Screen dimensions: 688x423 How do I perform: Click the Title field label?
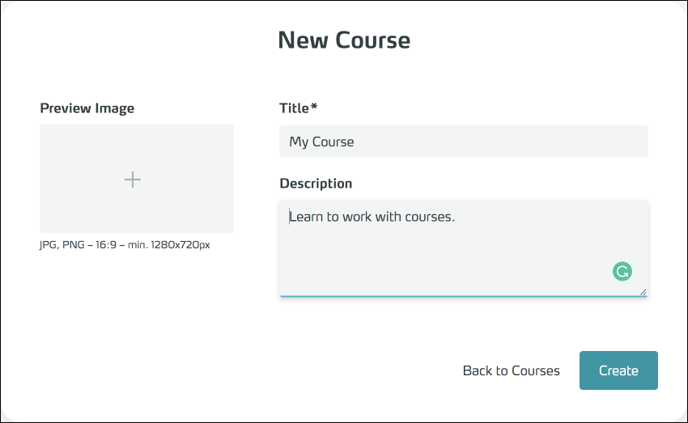pyautogui.click(x=295, y=108)
